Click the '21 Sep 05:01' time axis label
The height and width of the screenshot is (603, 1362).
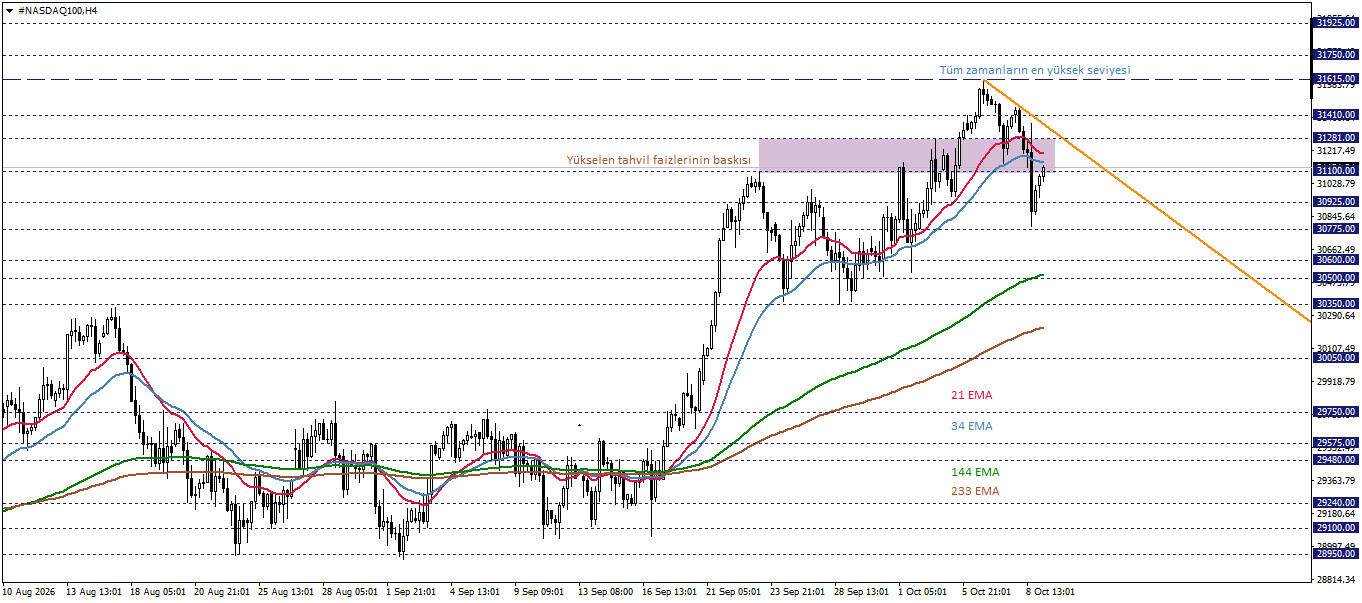tap(734, 591)
